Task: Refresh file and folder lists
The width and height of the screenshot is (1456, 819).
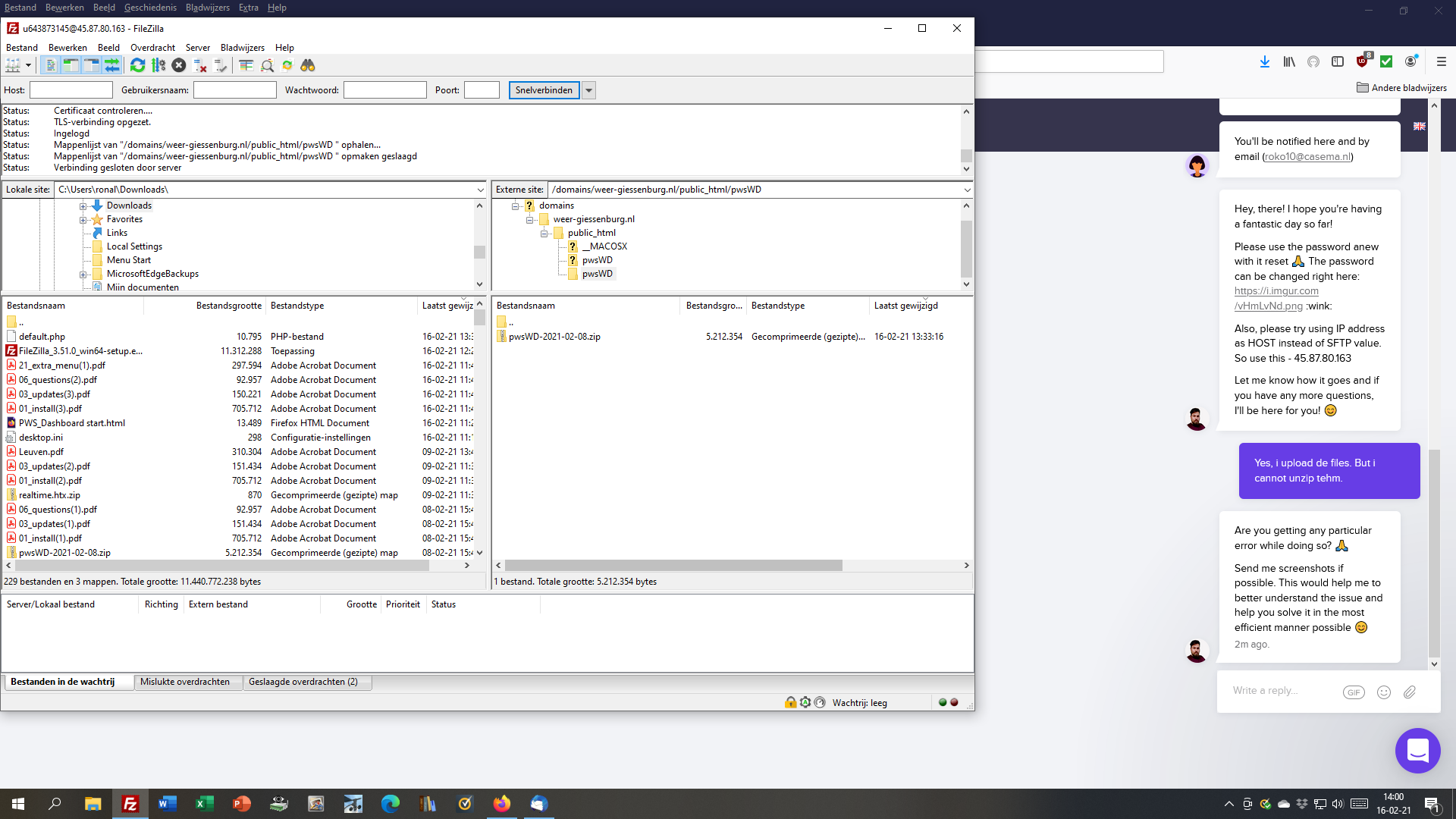Action: pyautogui.click(x=137, y=66)
